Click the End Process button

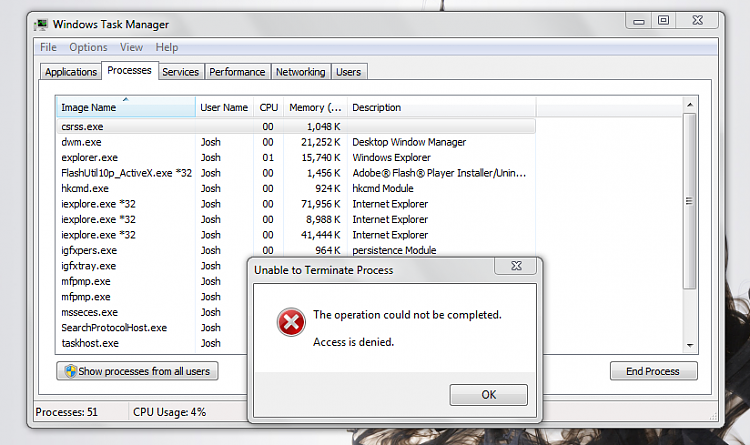coord(653,371)
